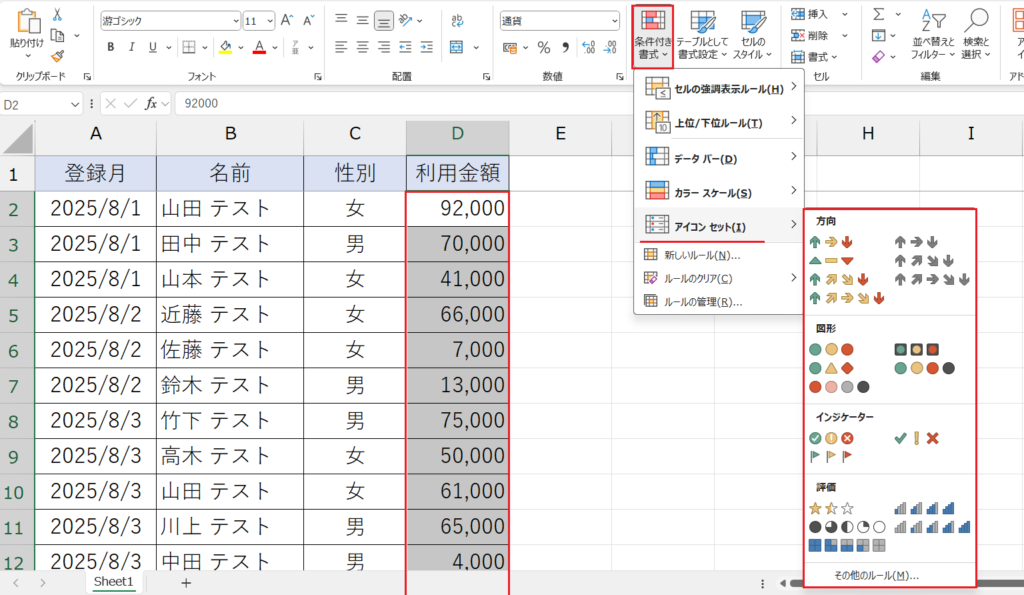
Task: Select ルールの管理 menu entry
Action: click(718, 302)
